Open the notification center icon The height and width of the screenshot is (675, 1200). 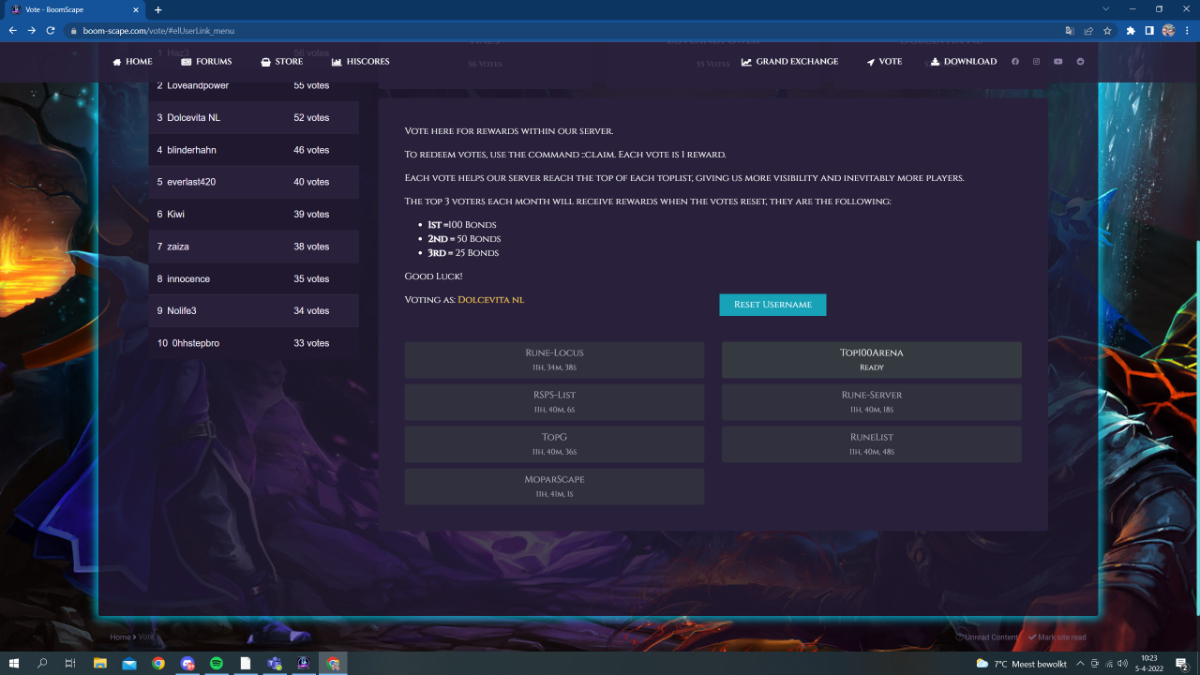[x=1184, y=663]
